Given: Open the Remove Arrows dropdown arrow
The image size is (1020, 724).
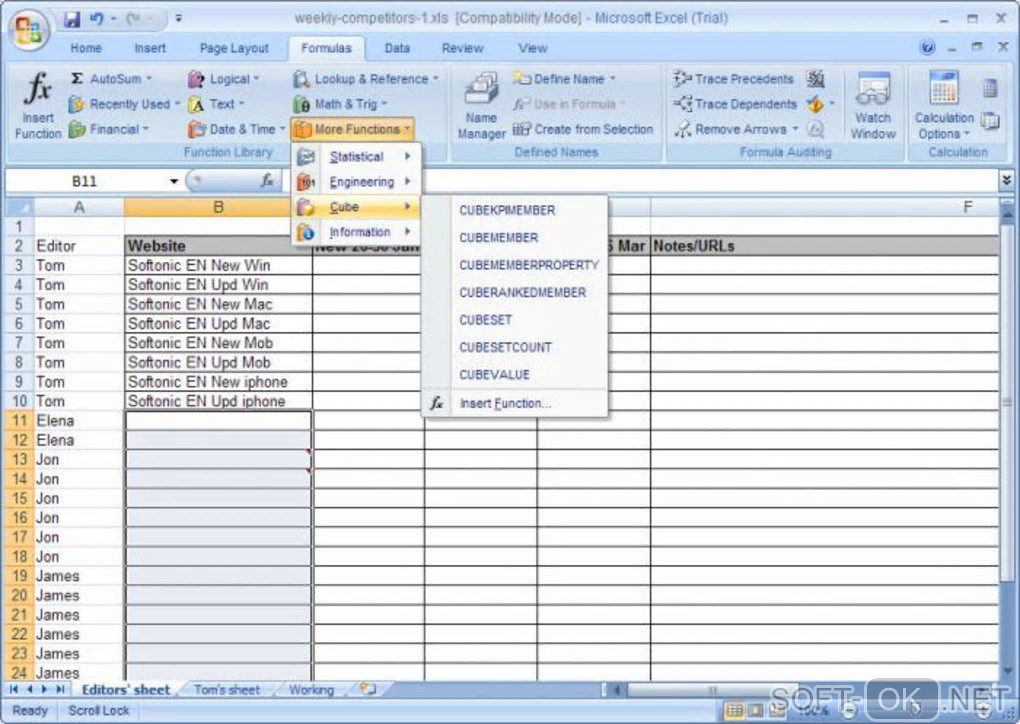Looking at the screenshot, I should [795, 129].
